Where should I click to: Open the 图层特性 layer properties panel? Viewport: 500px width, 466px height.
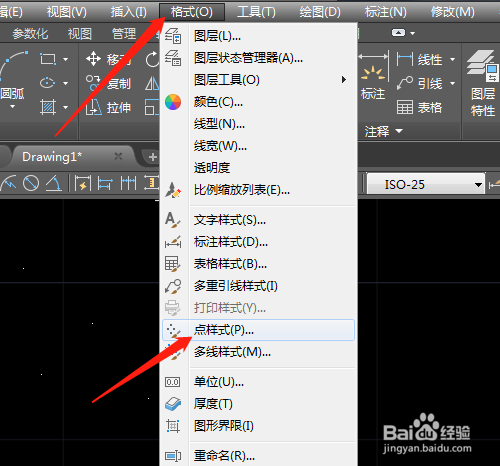483,83
